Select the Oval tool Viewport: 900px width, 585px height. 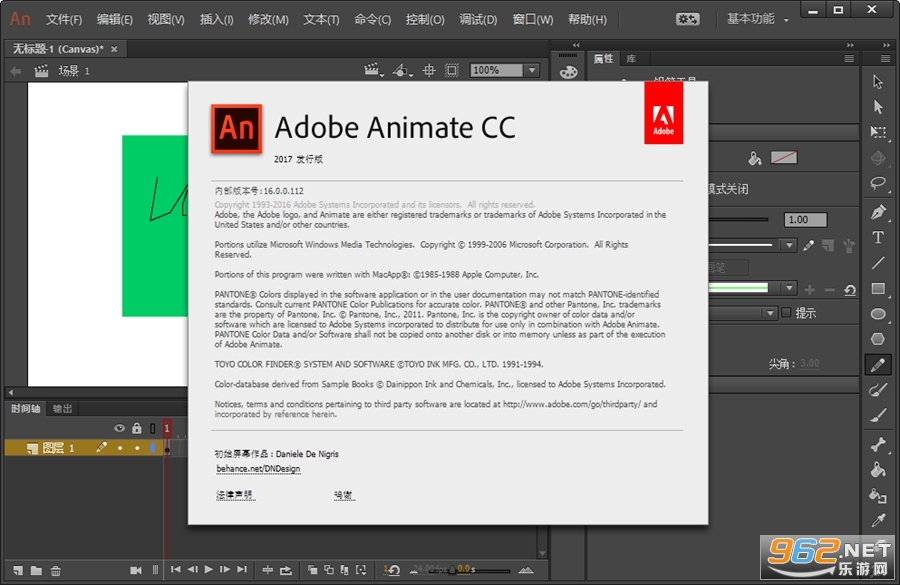(878, 314)
